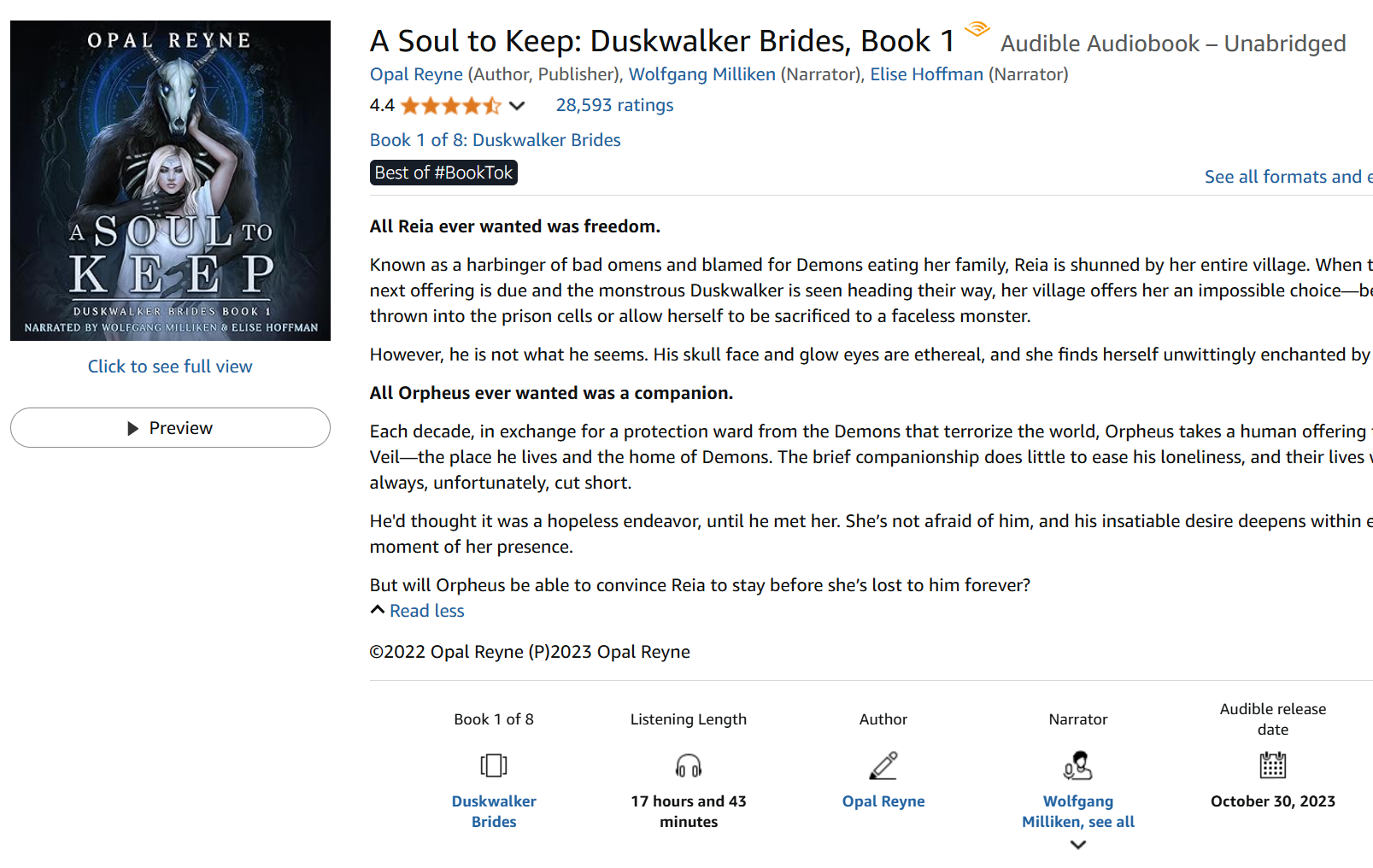1373x868 pixels.
Task: Click the calendar release date icon
Action: click(x=1272, y=765)
